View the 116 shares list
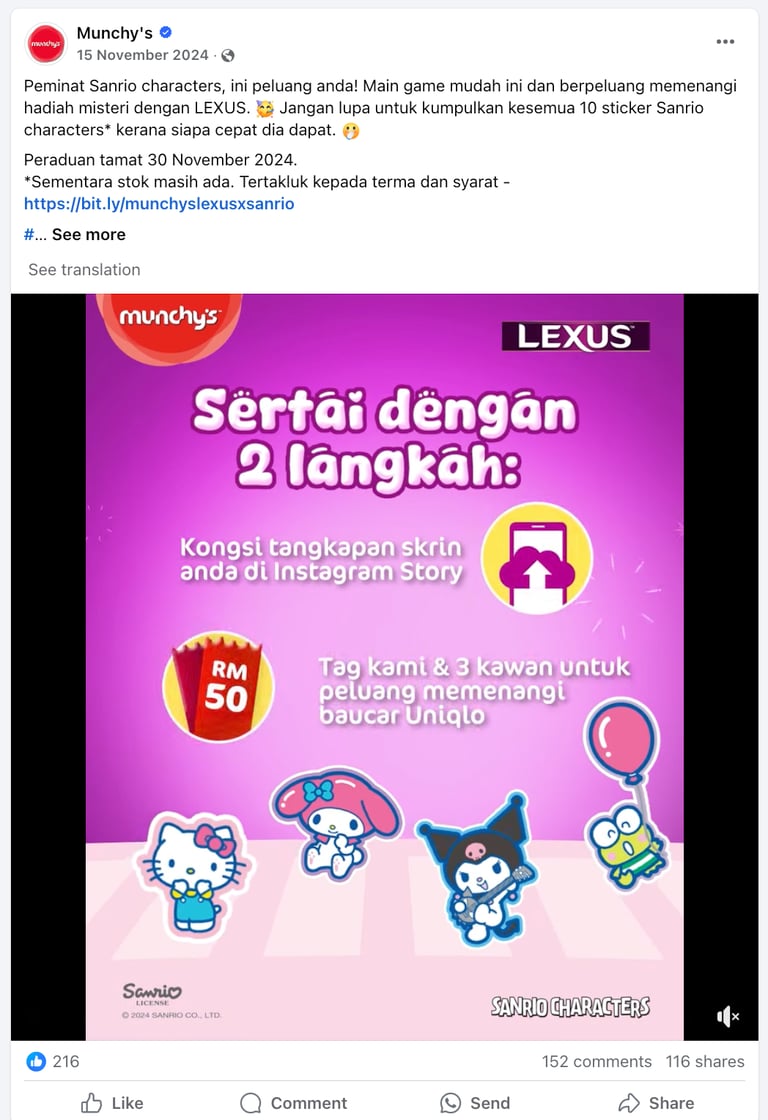The image size is (768, 1120). point(705,1061)
